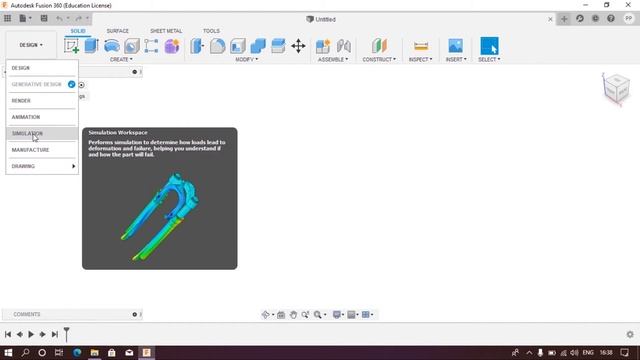Switch to the SOLID tab
This screenshot has height=360, width=640.
click(x=78, y=31)
